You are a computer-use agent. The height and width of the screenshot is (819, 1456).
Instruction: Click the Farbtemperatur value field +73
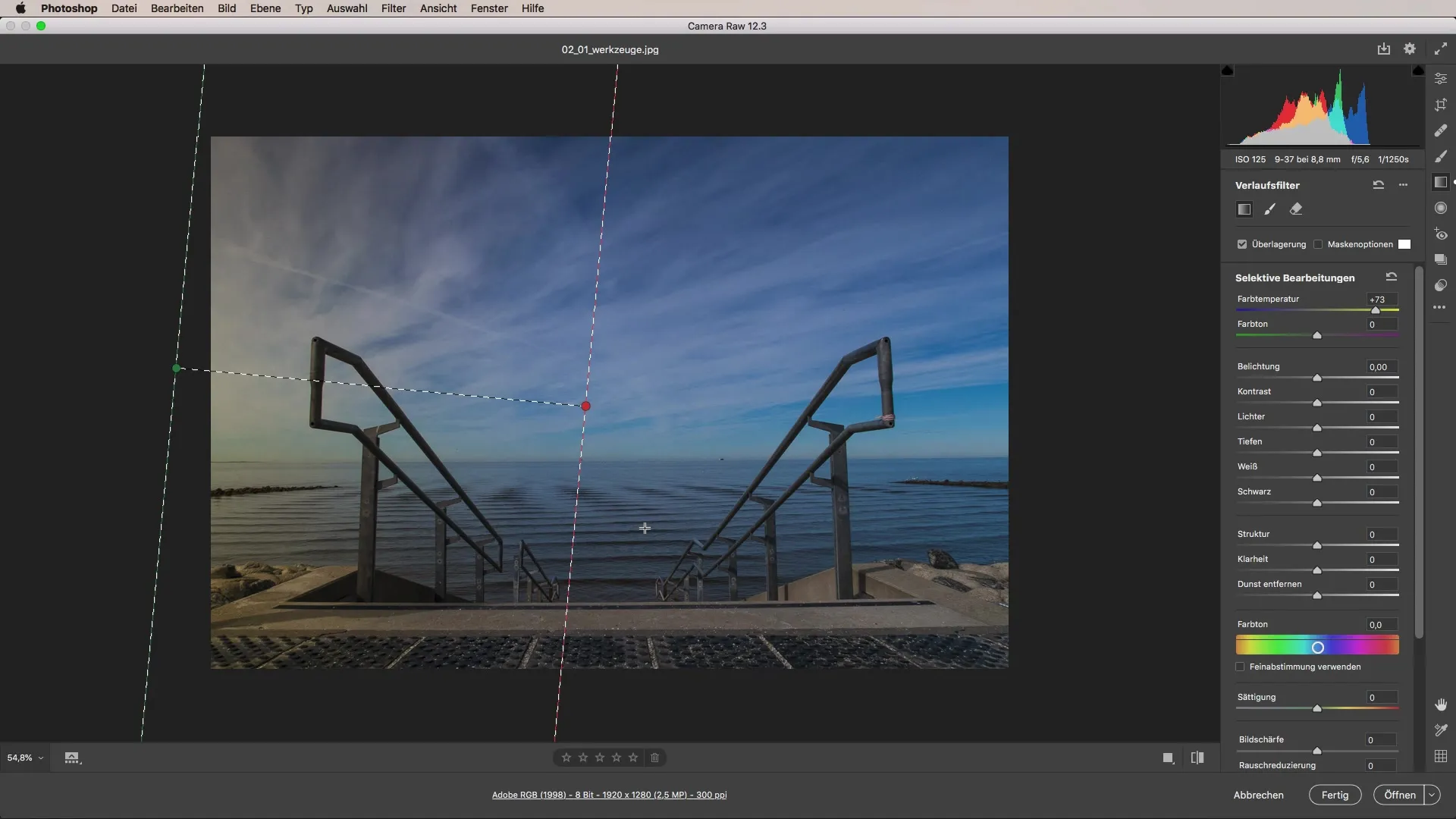click(x=1382, y=300)
